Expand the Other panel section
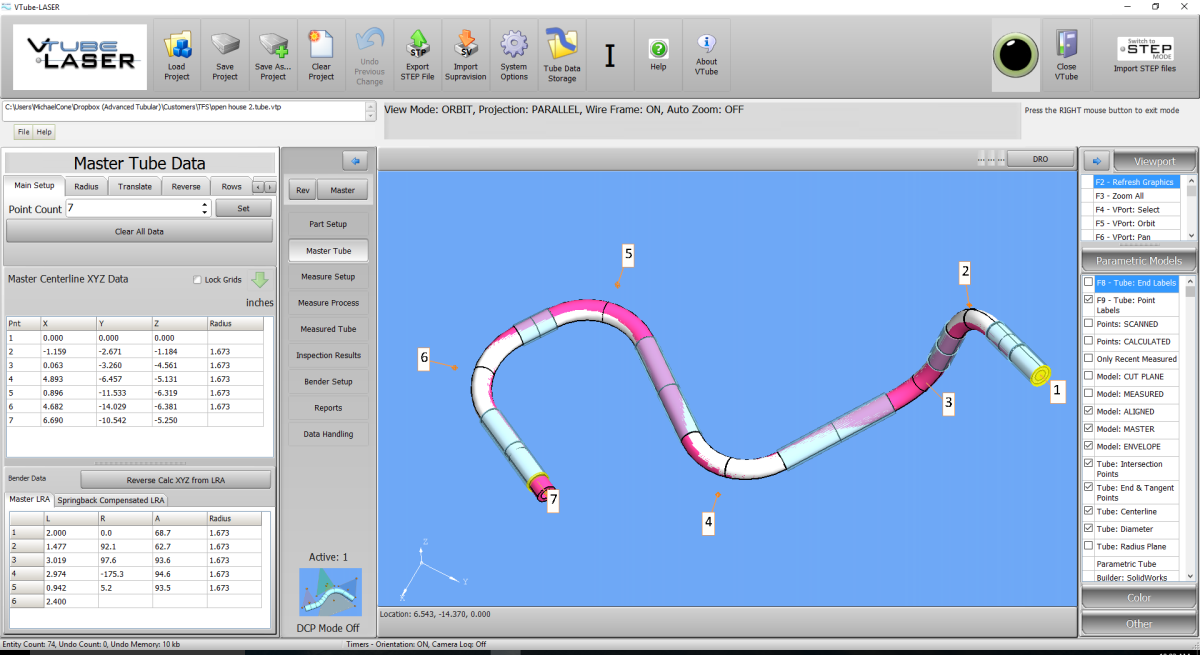The image size is (1200, 655). pyautogui.click(x=1139, y=624)
